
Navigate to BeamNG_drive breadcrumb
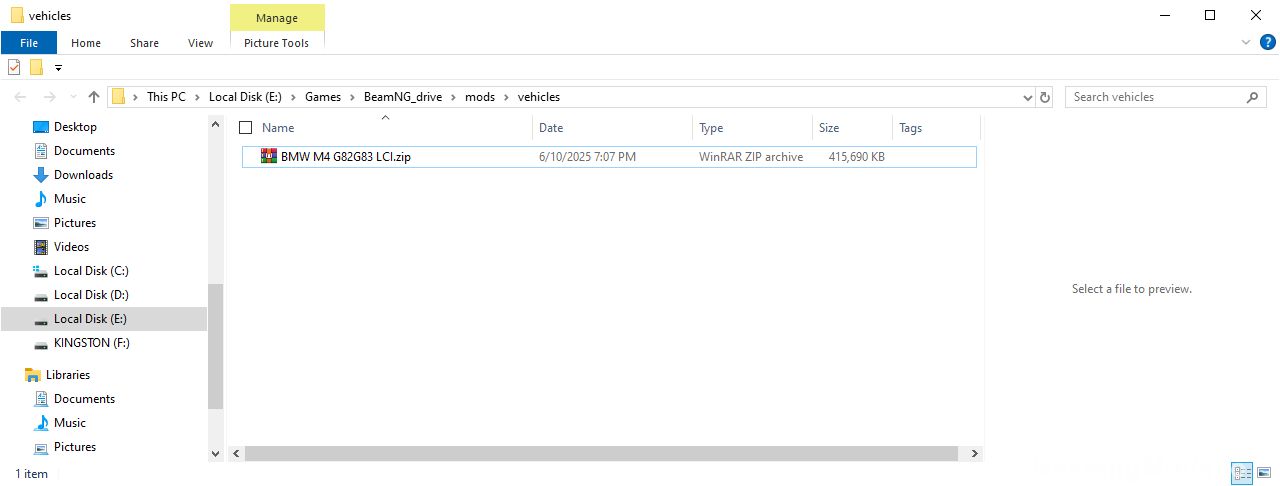pyautogui.click(x=404, y=97)
